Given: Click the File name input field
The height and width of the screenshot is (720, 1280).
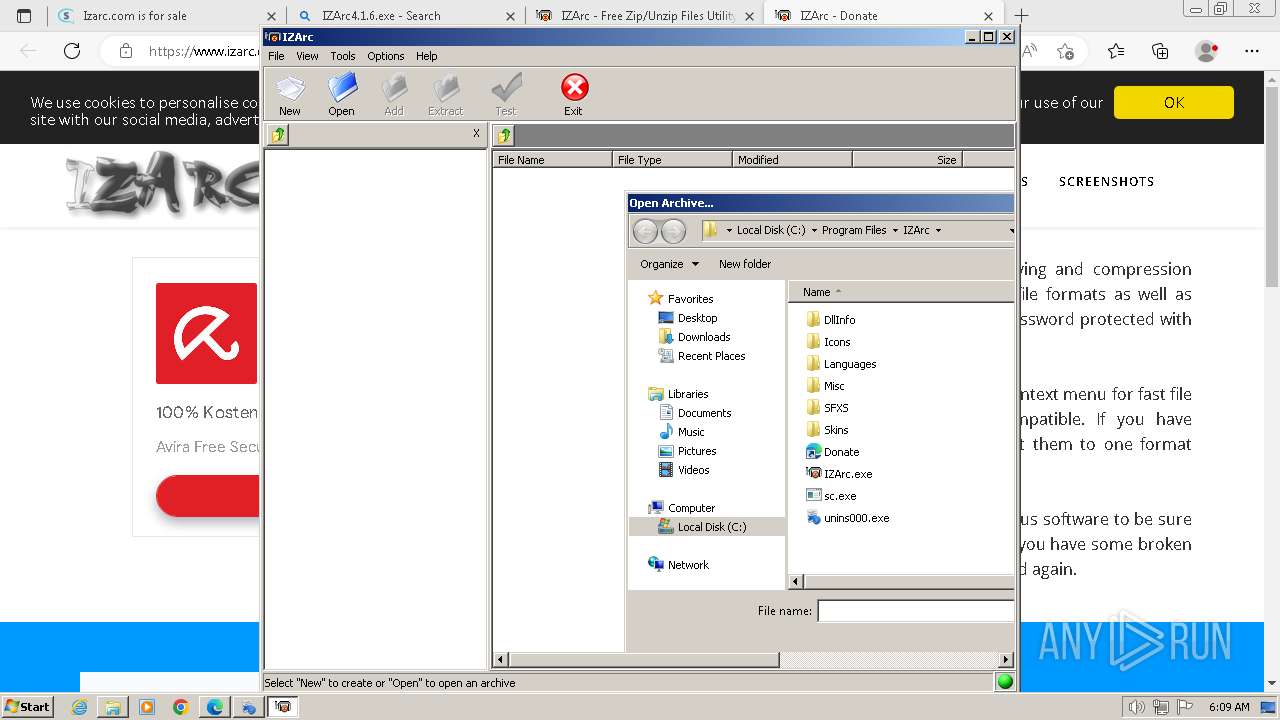Looking at the screenshot, I should [x=916, y=611].
